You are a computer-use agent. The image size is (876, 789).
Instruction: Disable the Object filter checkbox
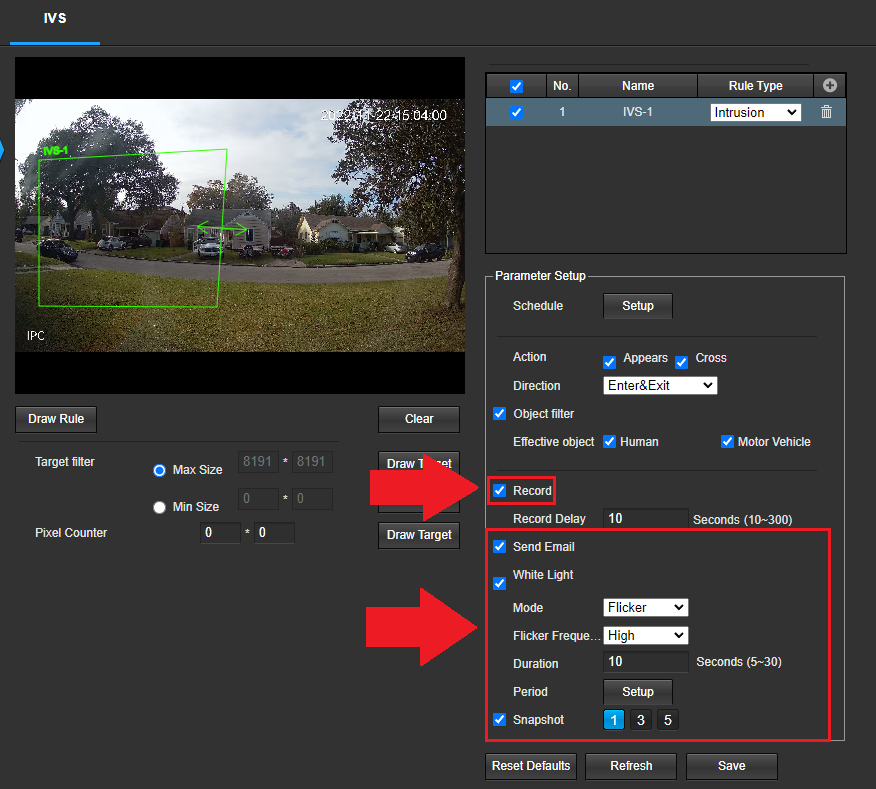pos(499,413)
